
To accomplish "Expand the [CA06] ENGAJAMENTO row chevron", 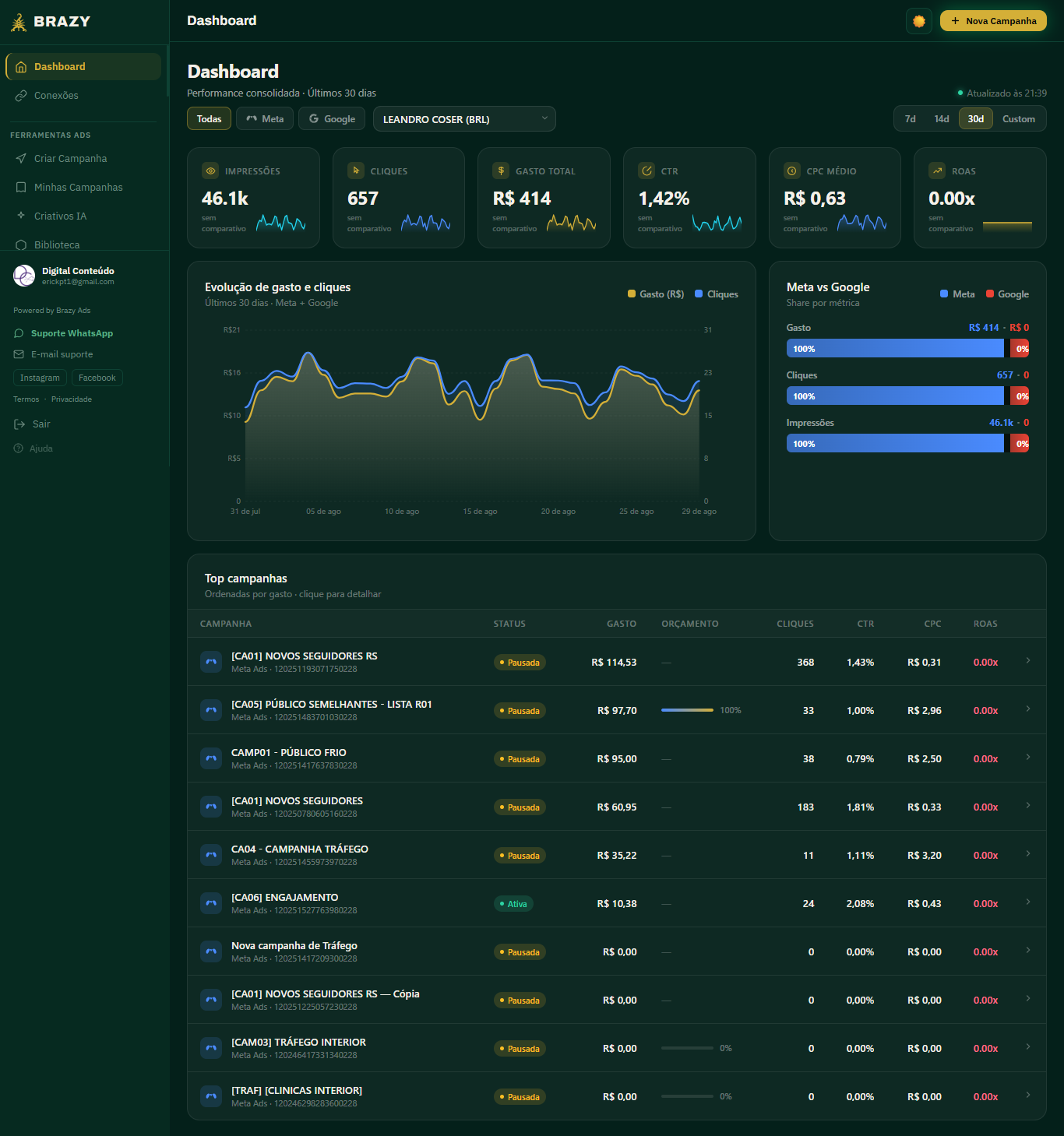I will pyautogui.click(x=1028, y=902).
